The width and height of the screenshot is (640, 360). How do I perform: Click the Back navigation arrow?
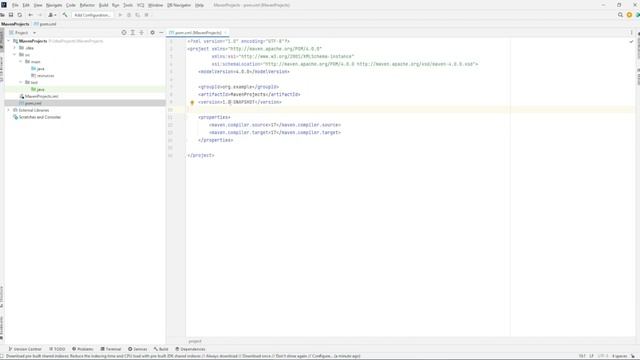tap(31, 15)
